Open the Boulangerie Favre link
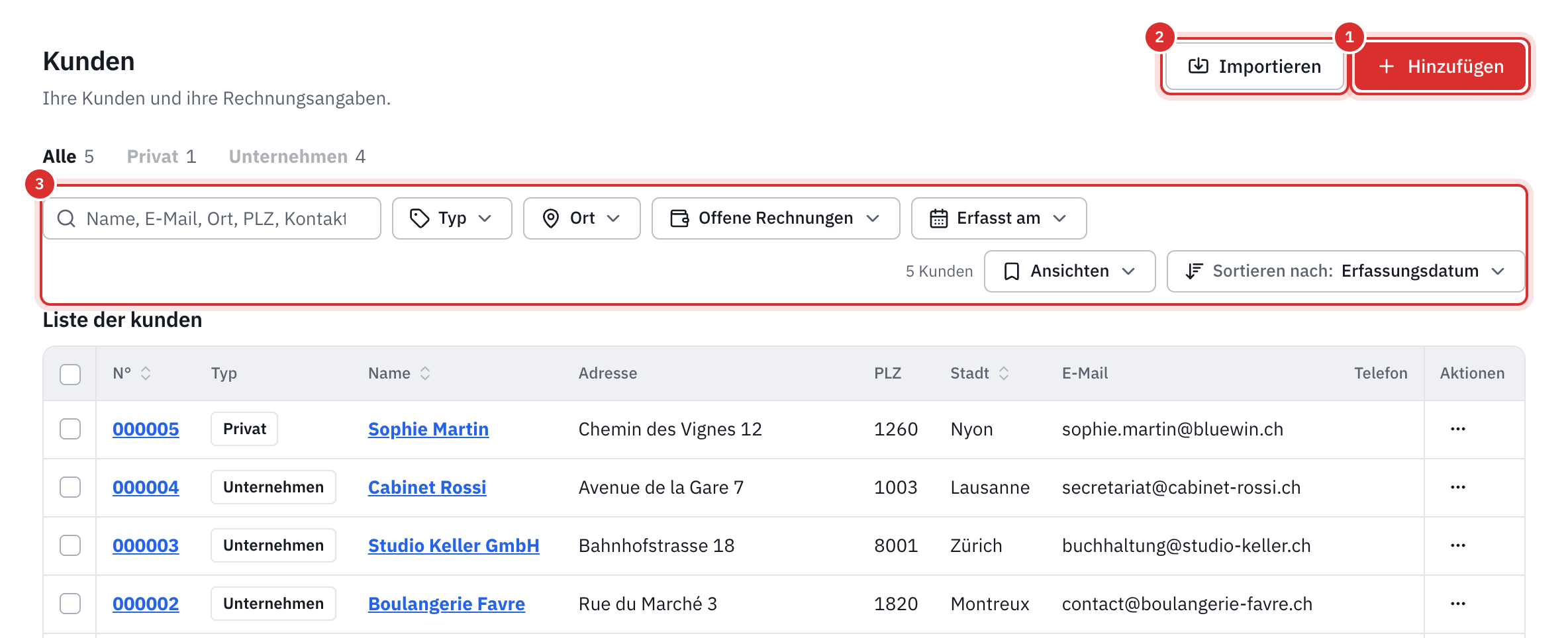Screen dimensions: 1568x638 pyautogui.click(x=446, y=604)
